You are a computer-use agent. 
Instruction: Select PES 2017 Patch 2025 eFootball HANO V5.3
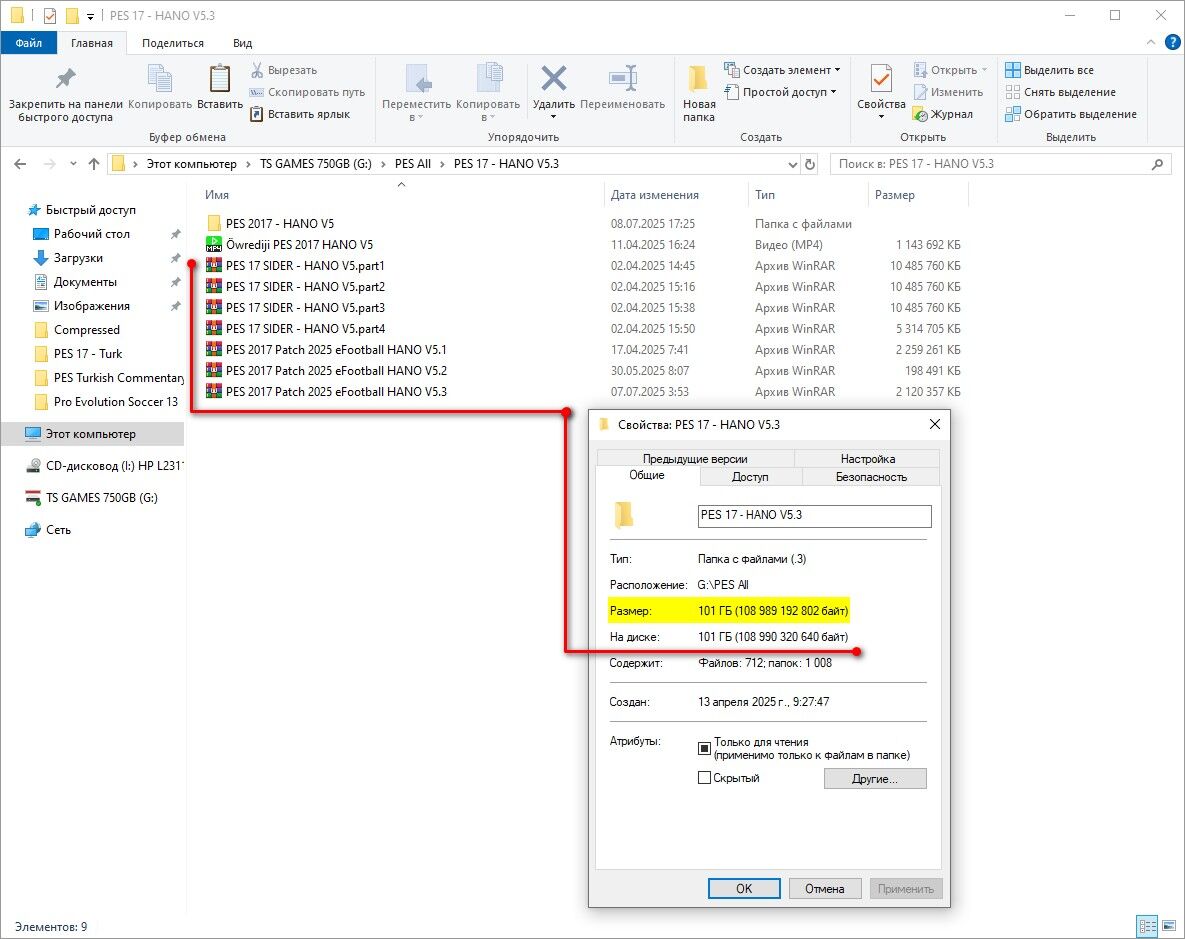(x=336, y=392)
